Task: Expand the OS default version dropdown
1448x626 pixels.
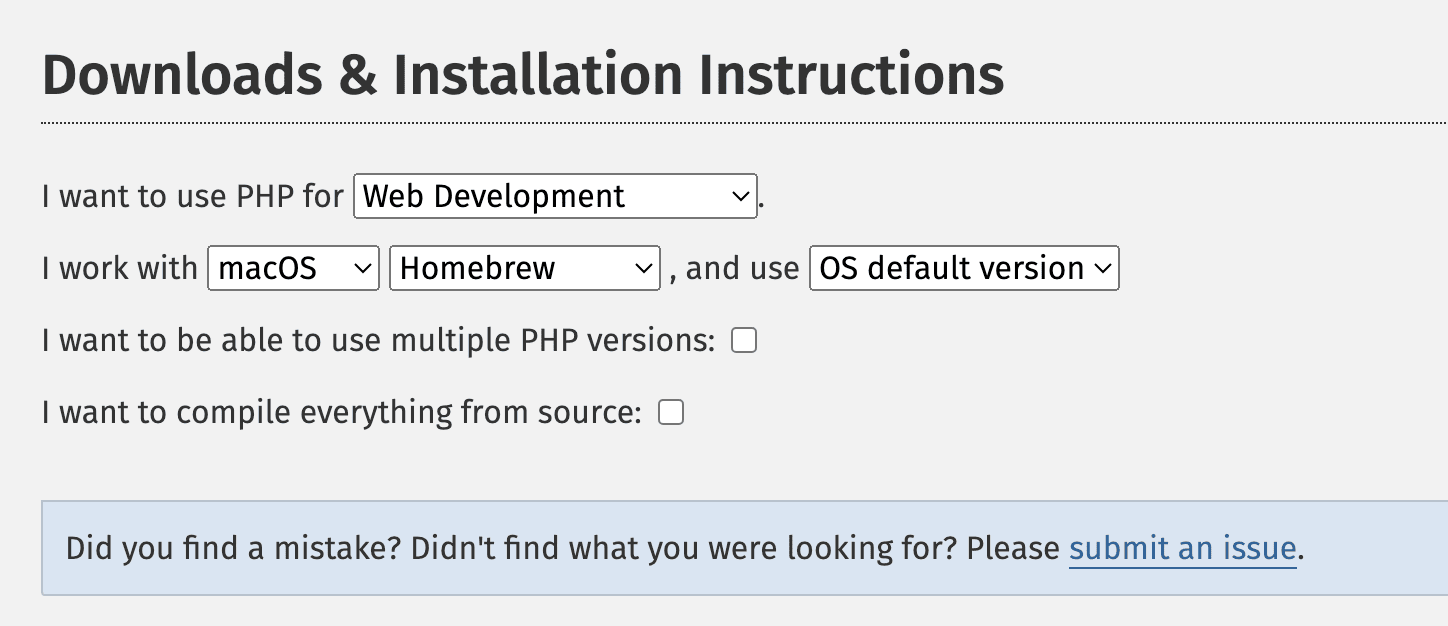Action: (x=950, y=268)
